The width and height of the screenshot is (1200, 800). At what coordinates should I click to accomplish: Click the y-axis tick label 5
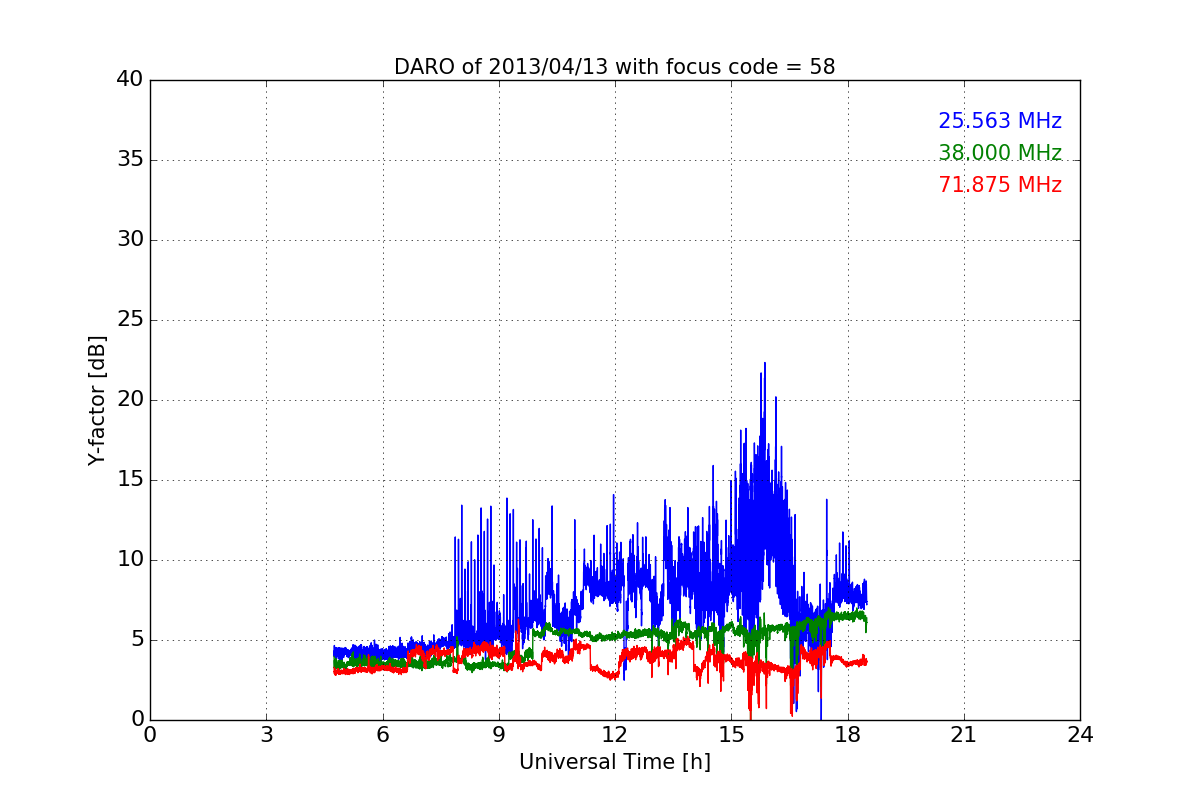[x=137, y=640]
